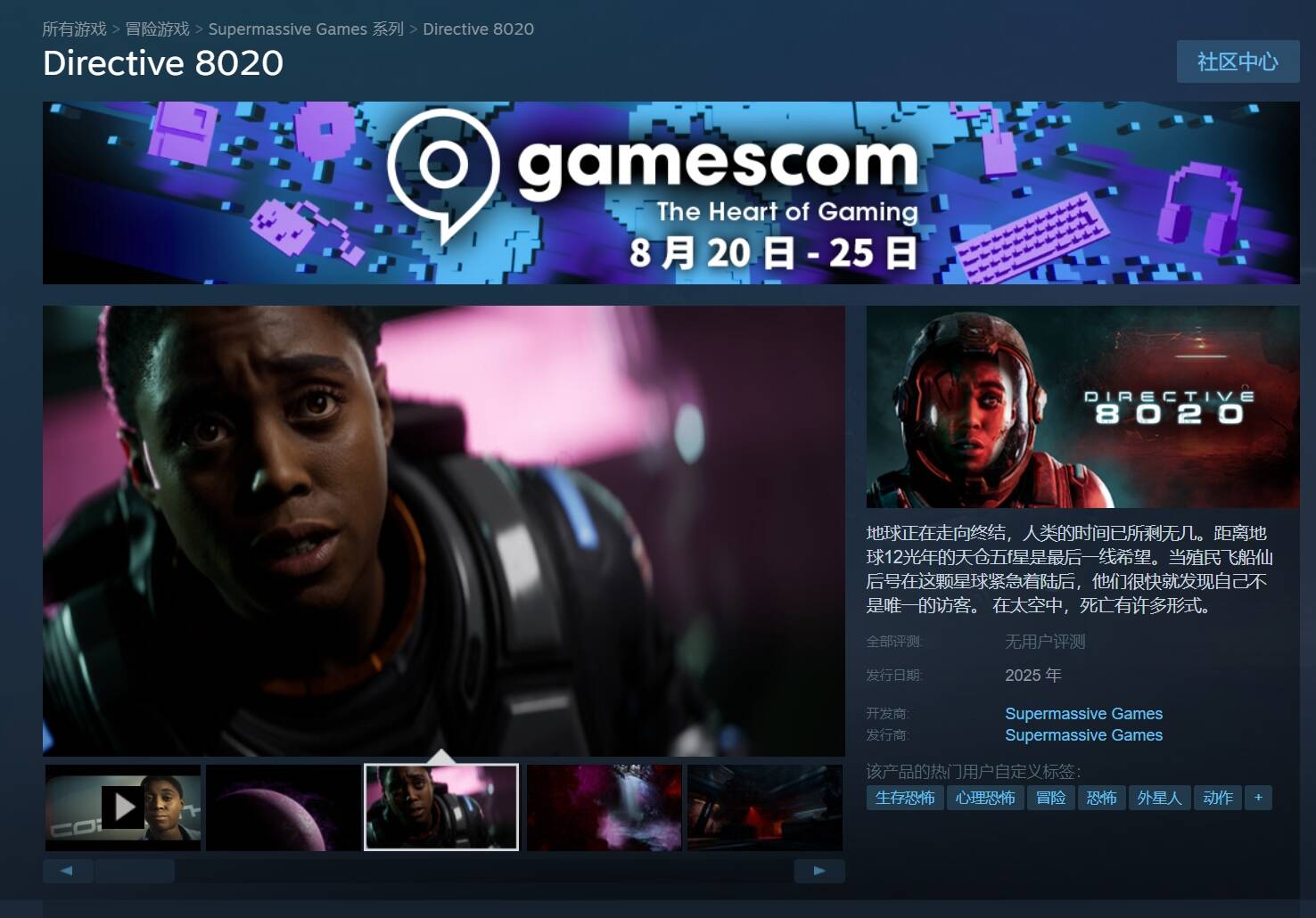The image size is (1316, 918).
Task: Click the main large screenshot image
Action: [444, 531]
